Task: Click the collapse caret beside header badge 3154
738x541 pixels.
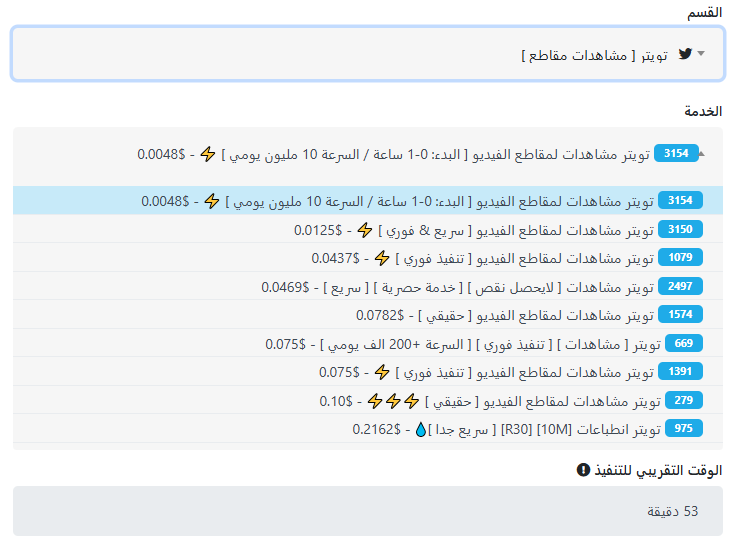Action: [x=702, y=154]
